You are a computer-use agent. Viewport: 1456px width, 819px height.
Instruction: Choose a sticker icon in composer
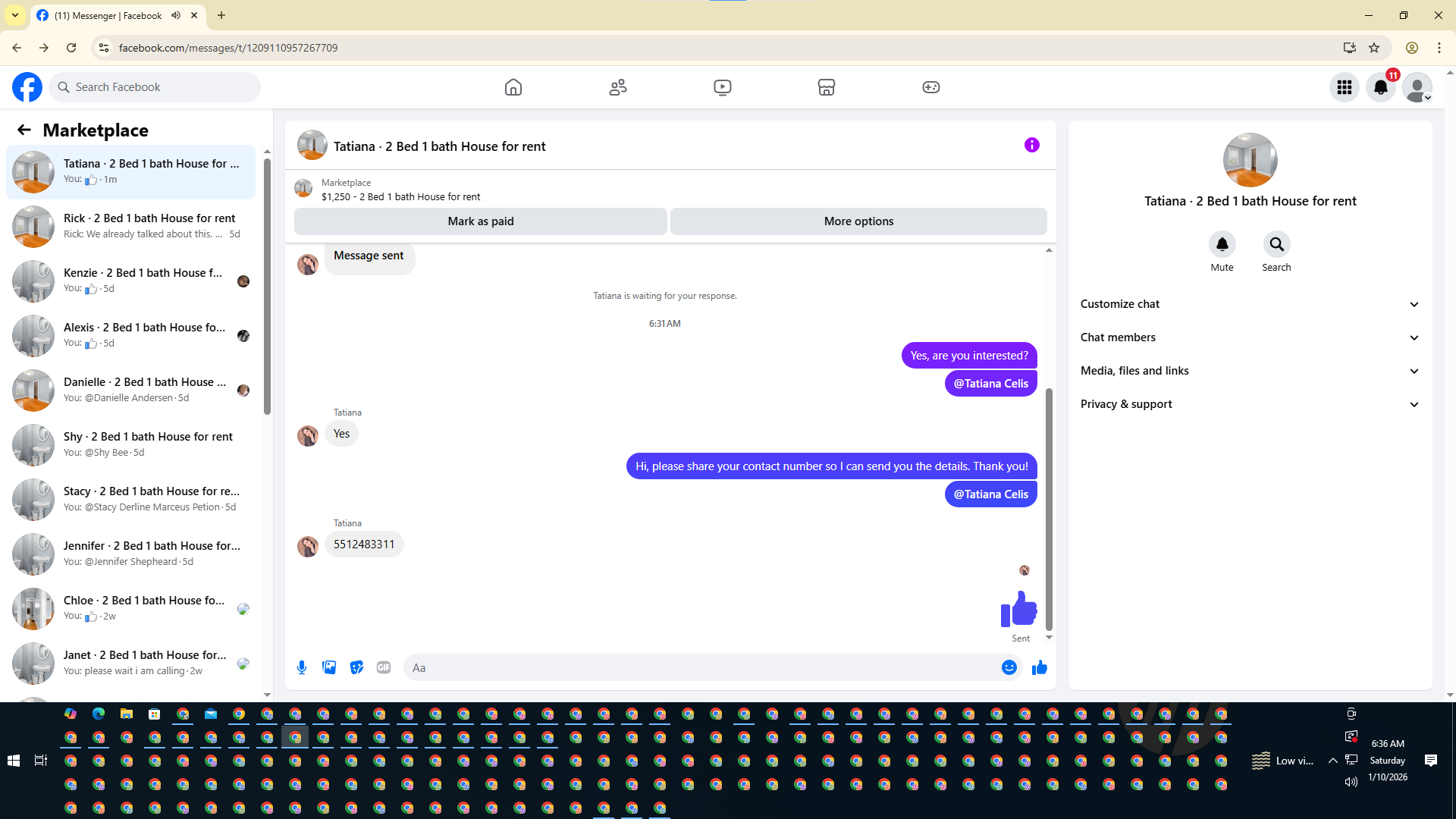click(x=356, y=667)
